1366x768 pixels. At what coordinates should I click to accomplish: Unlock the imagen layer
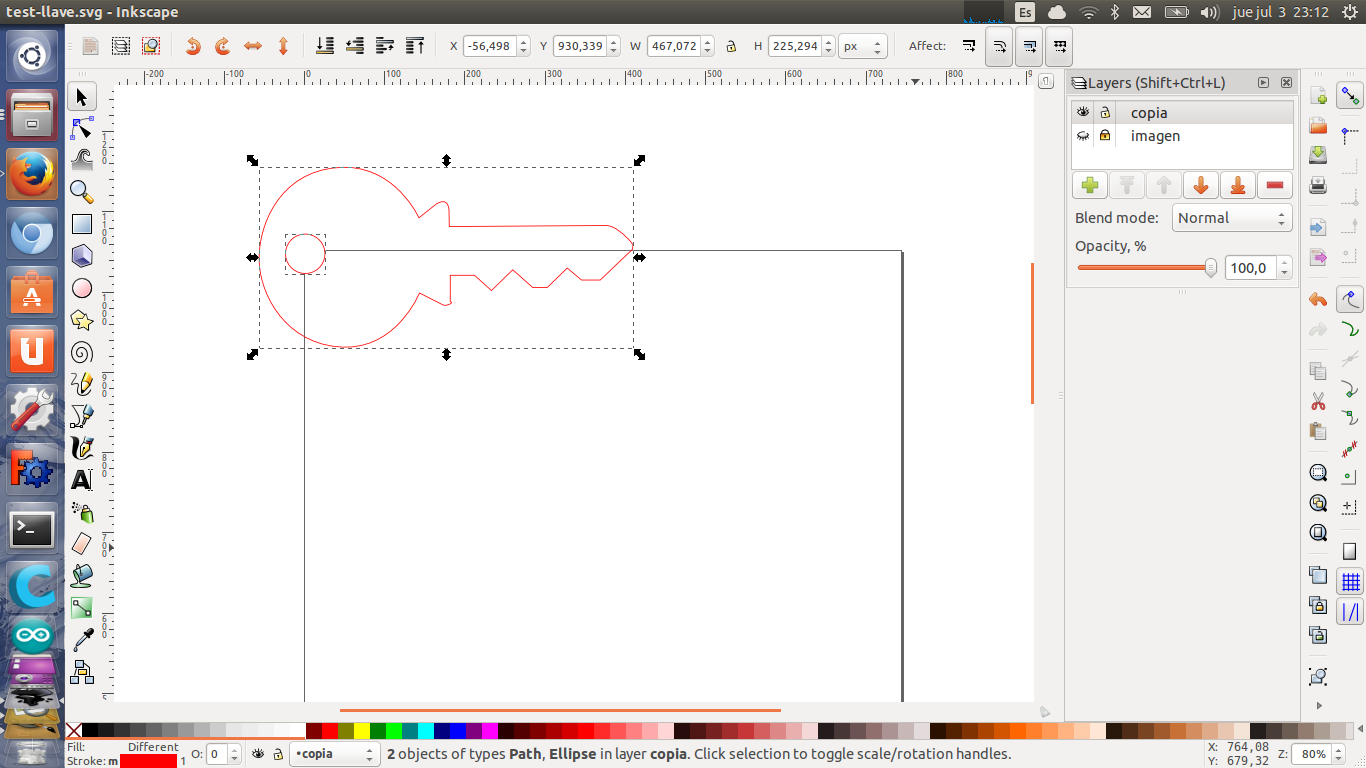1105,136
